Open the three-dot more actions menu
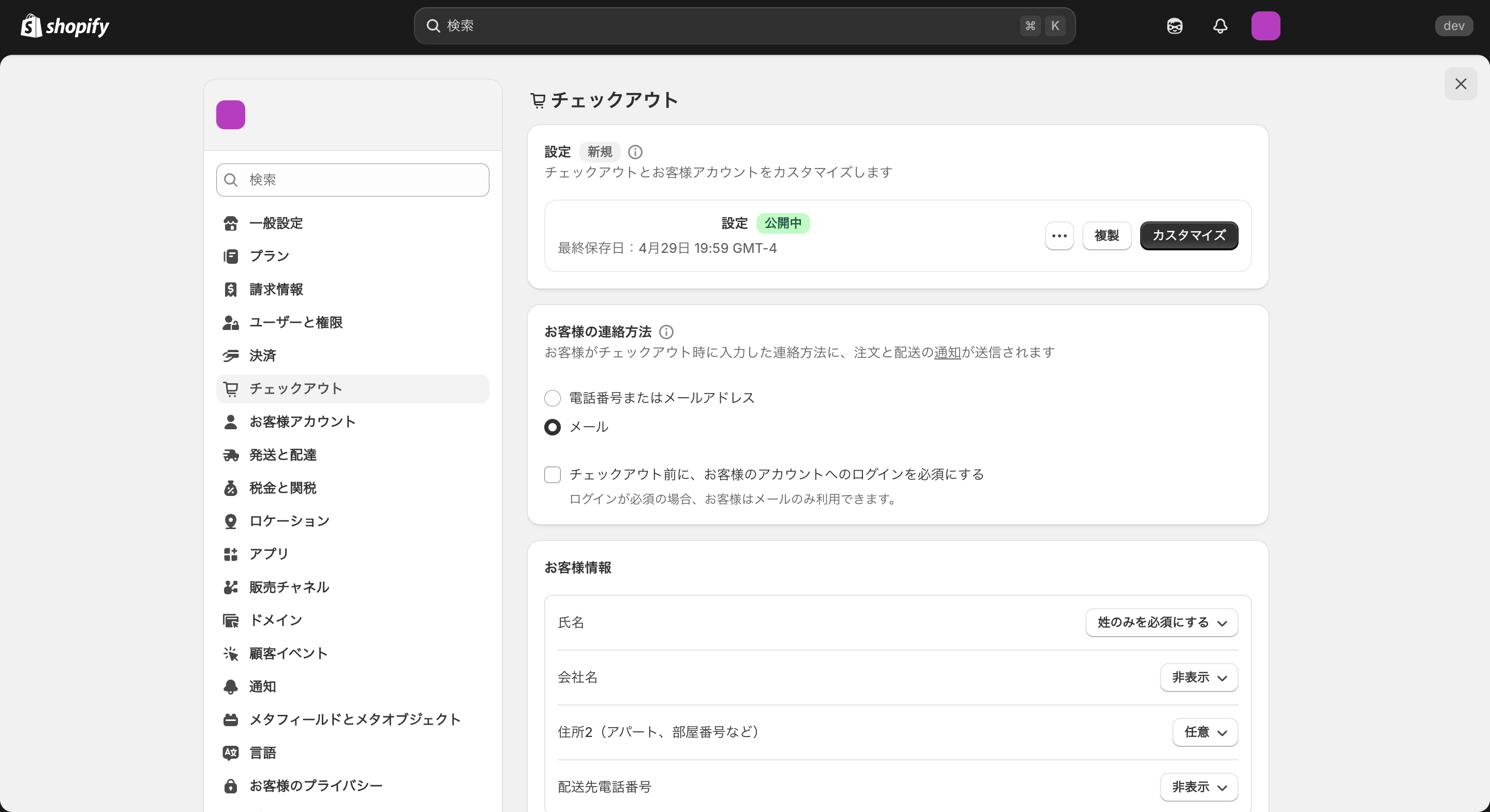Image resolution: width=1490 pixels, height=812 pixels. [x=1059, y=235]
